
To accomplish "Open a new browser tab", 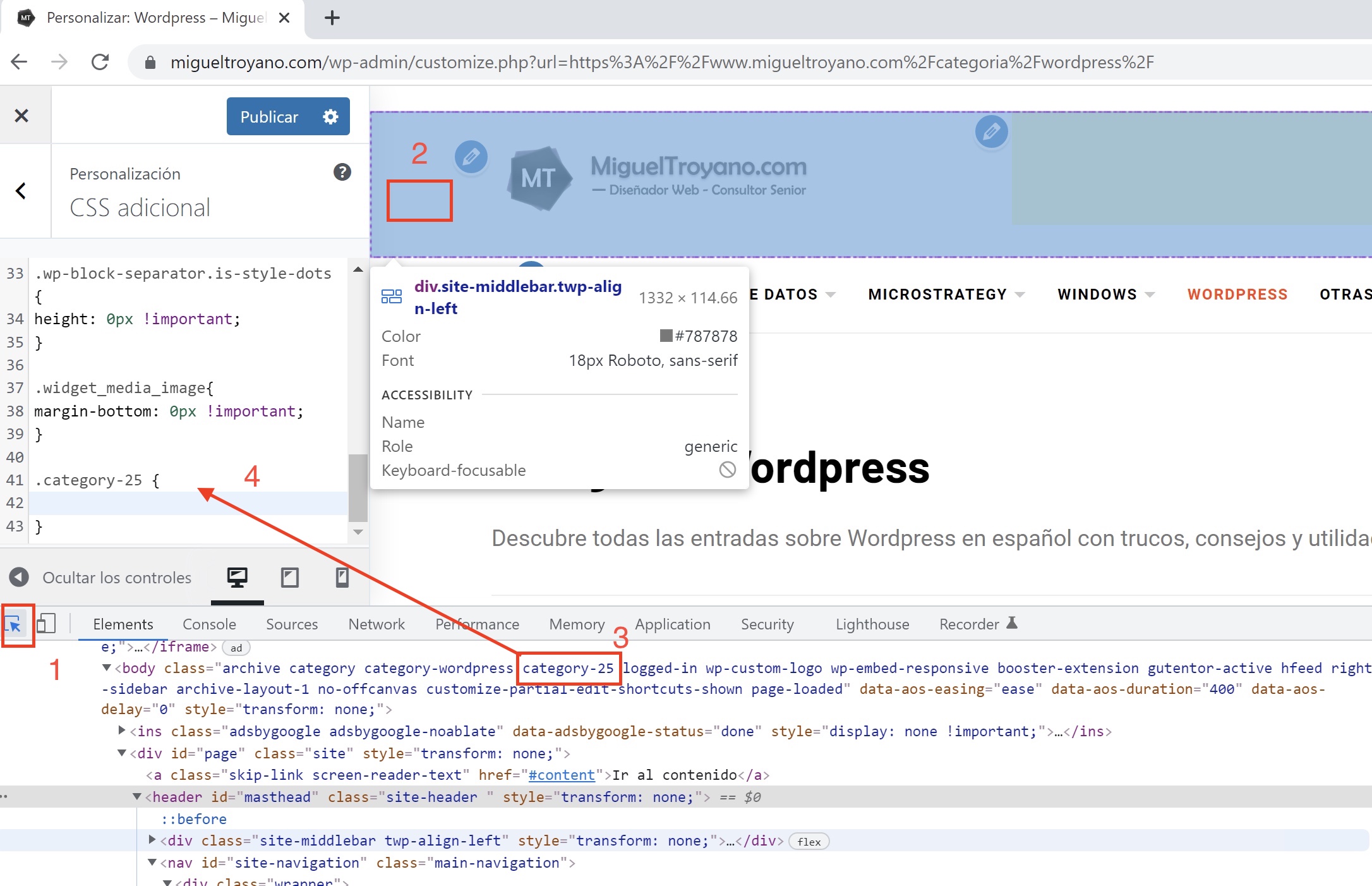I will coord(332,18).
